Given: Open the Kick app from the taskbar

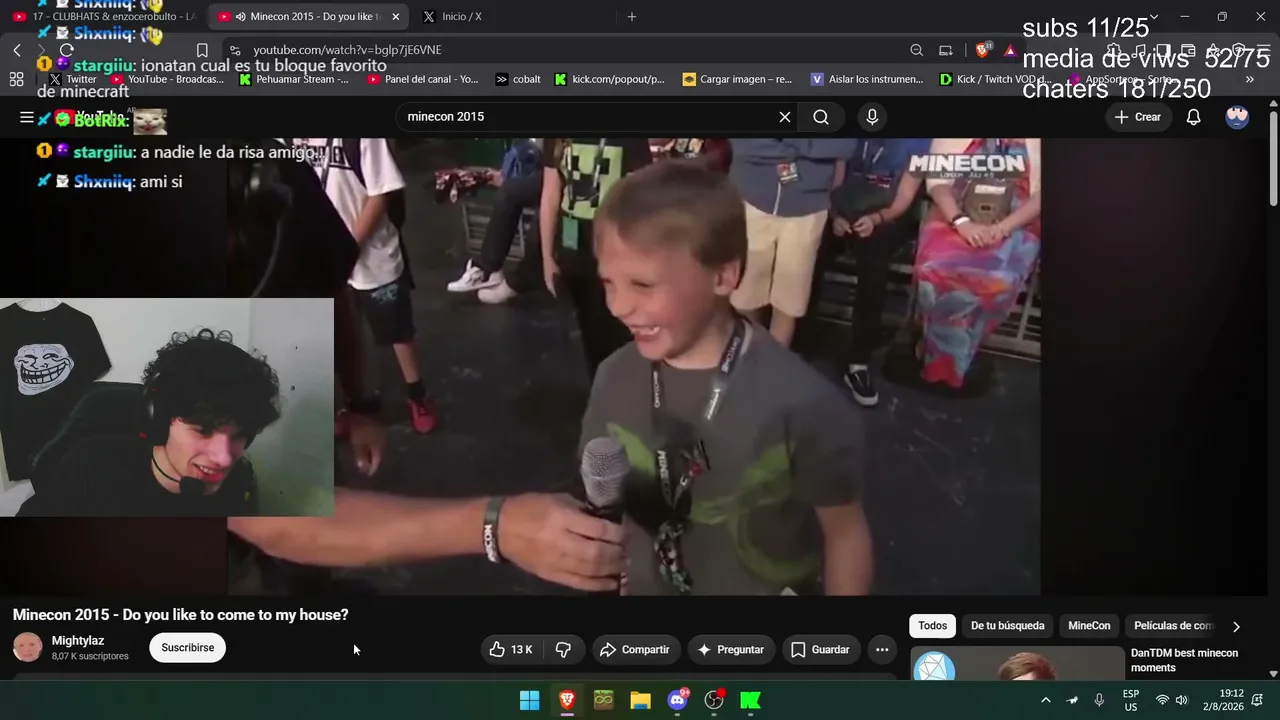Looking at the screenshot, I should click(x=751, y=700).
